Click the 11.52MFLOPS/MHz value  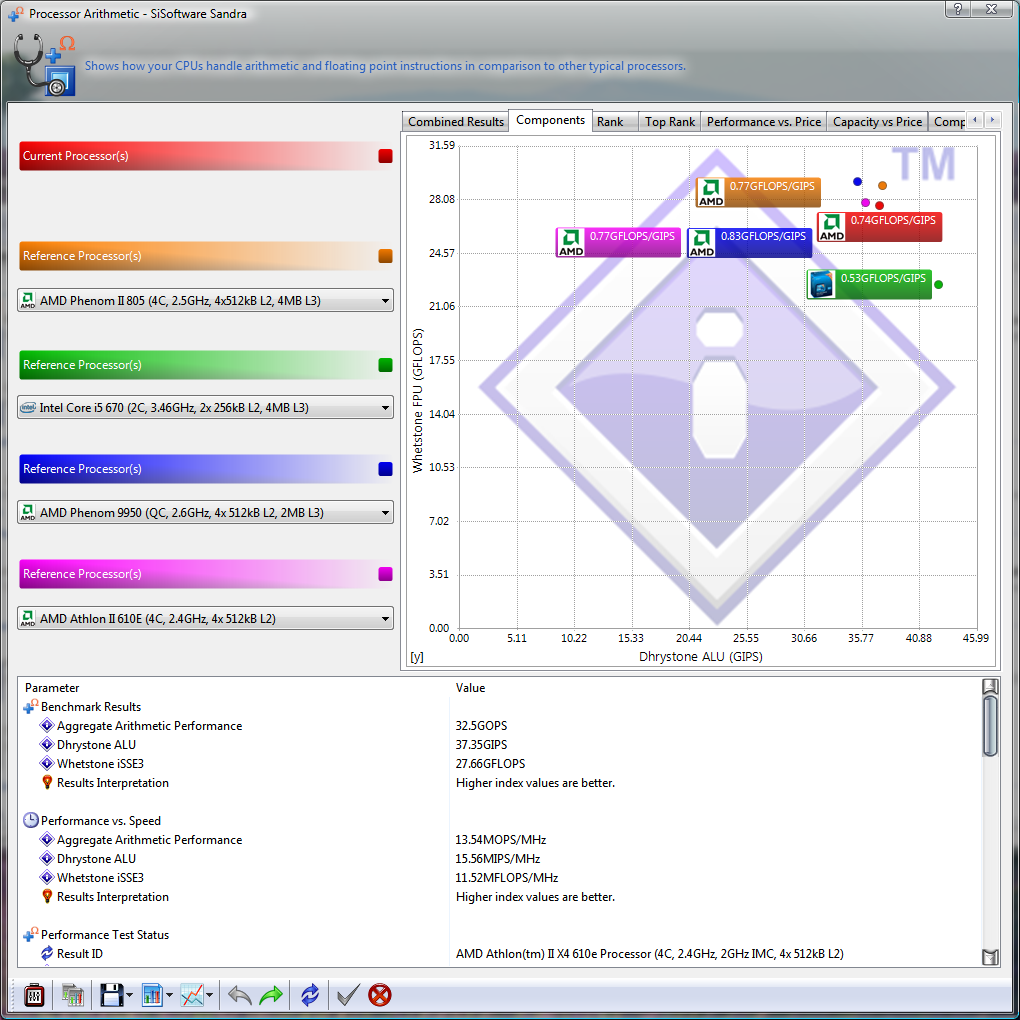pos(507,878)
